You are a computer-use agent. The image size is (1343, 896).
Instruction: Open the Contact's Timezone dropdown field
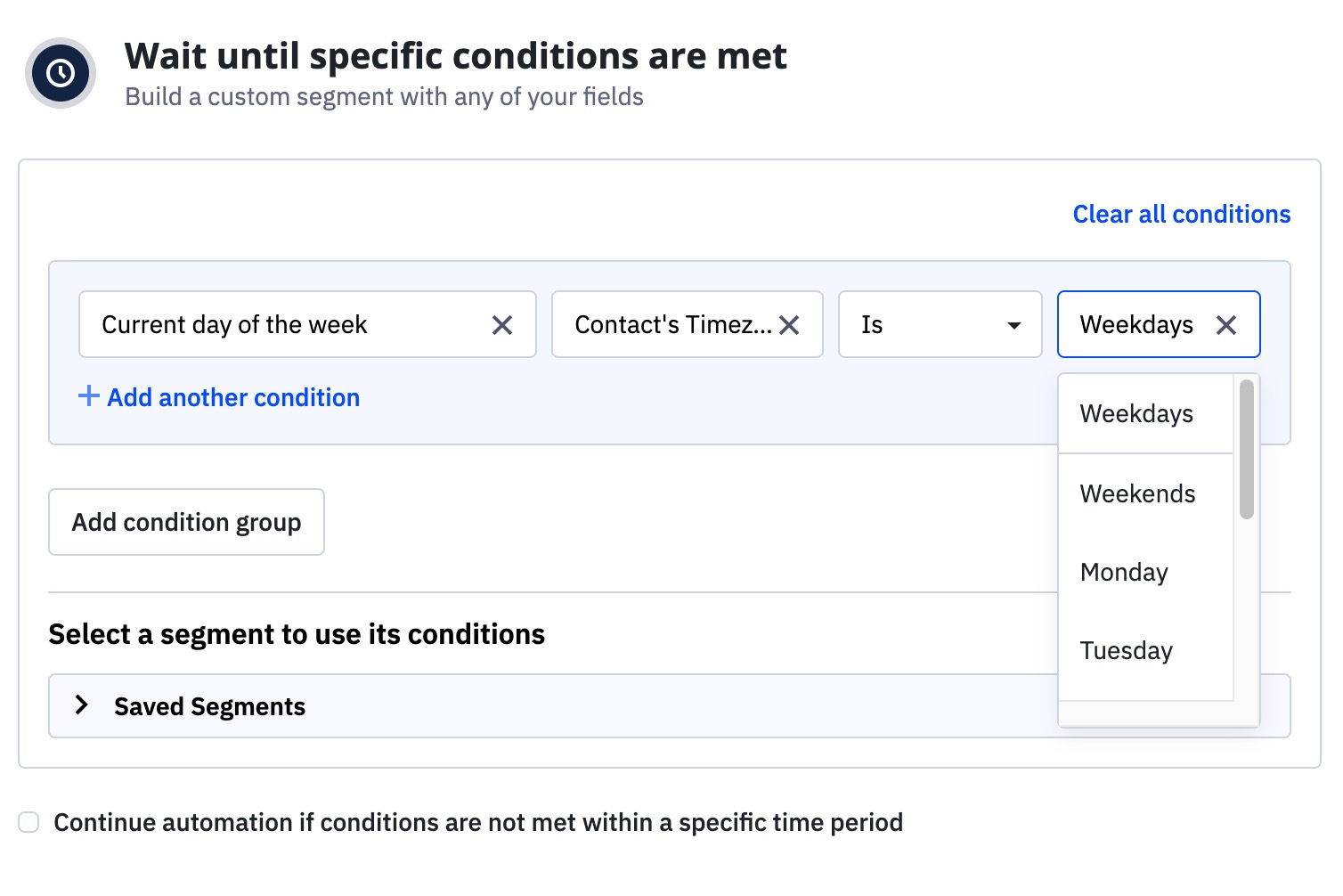672,325
